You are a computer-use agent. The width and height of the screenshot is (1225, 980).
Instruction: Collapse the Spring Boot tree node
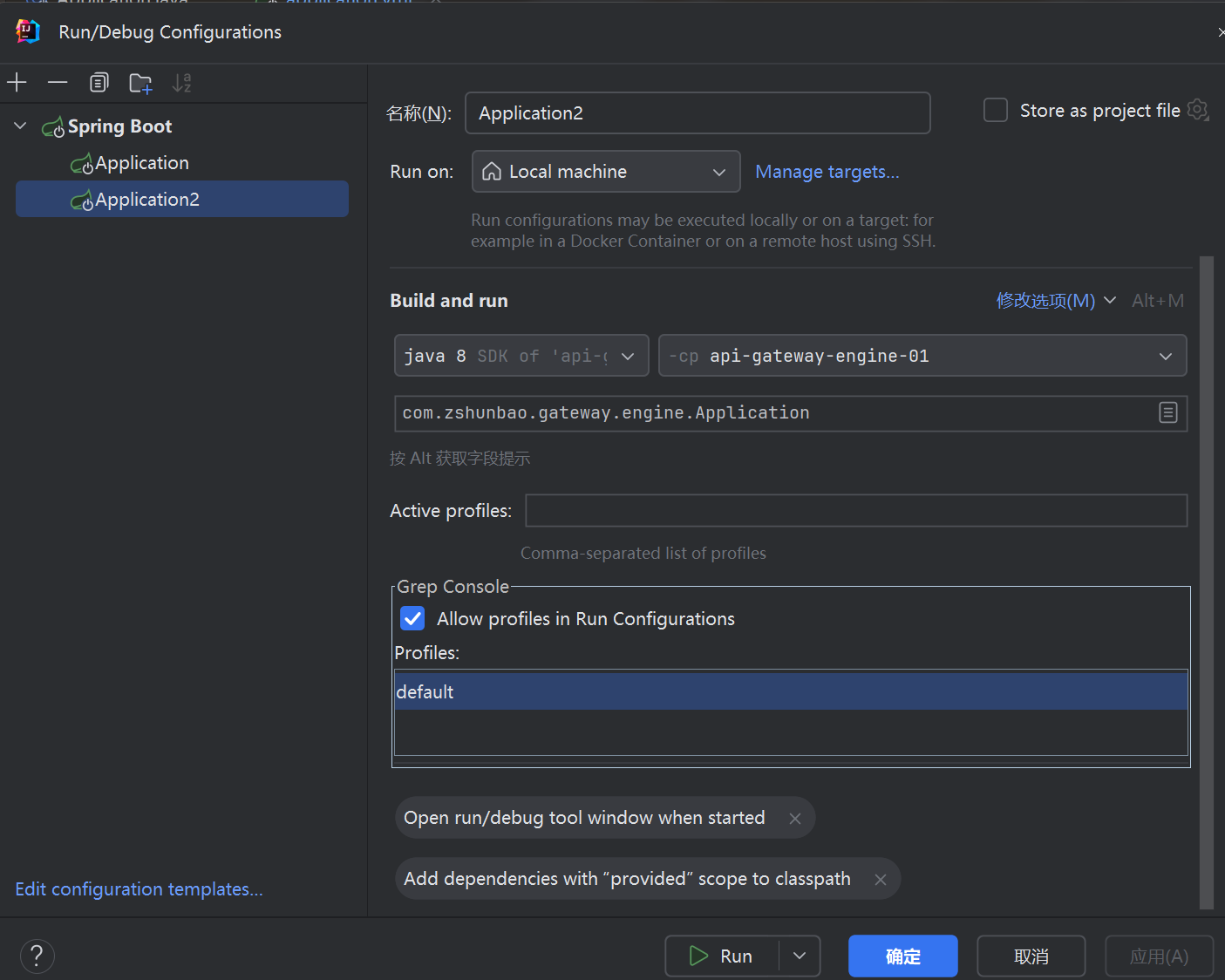pos(20,126)
